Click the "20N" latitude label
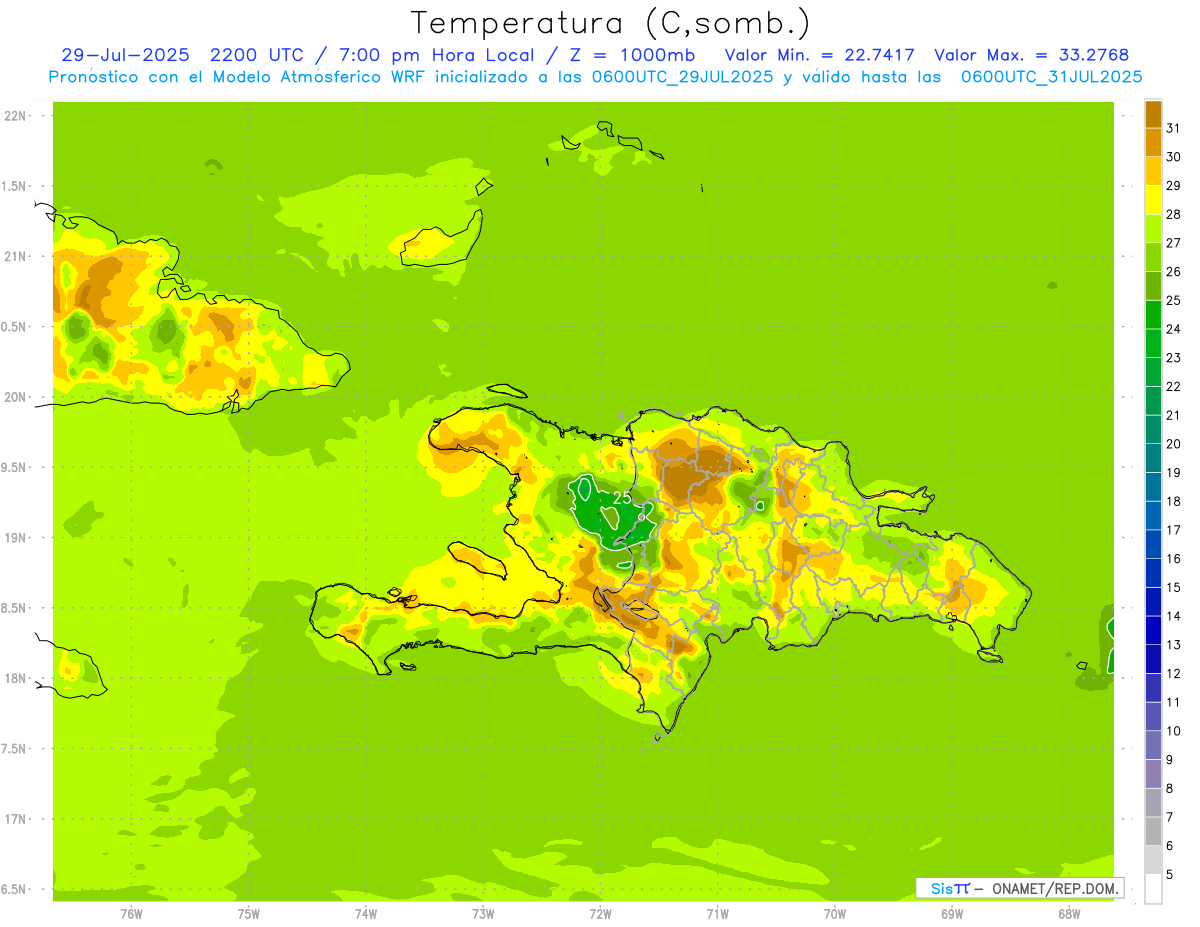Viewport: 1200px width, 927px height. click(x=14, y=398)
